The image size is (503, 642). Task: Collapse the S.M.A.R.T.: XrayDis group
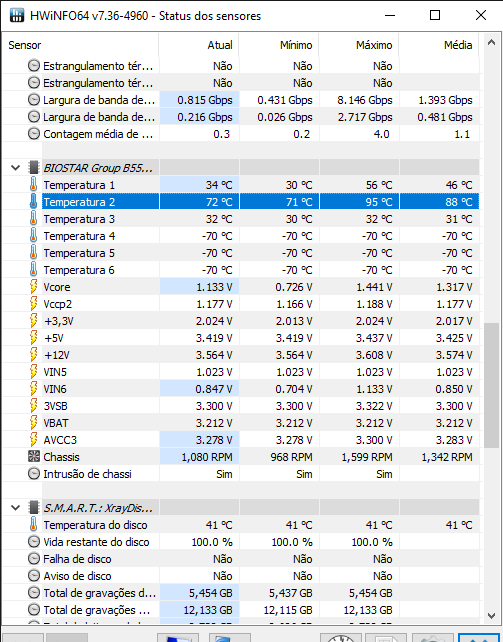tap(16, 508)
